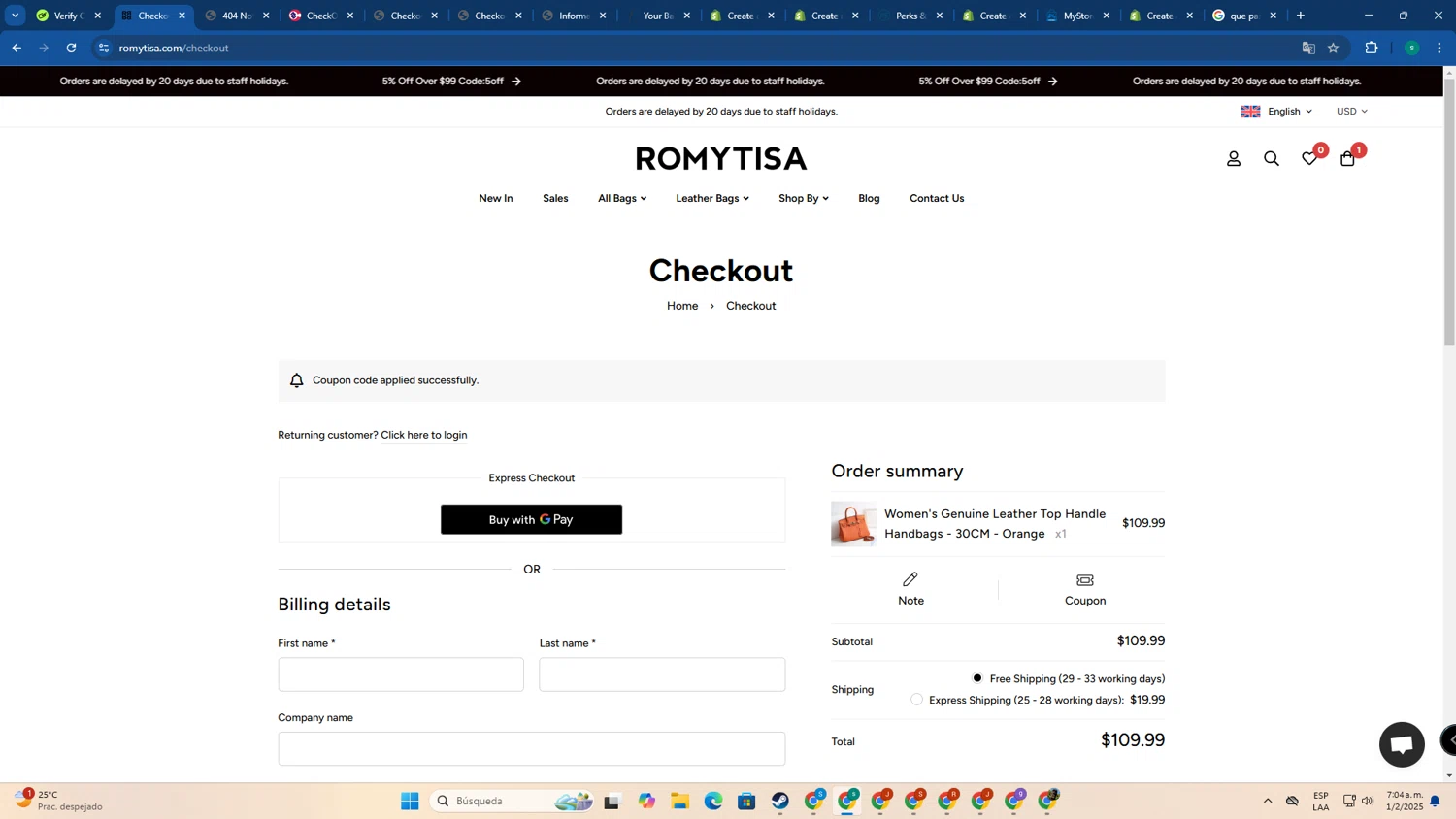This screenshot has height=819, width=1456.
Task: Go to Home breadcrumb link
Action: (682, 306)
